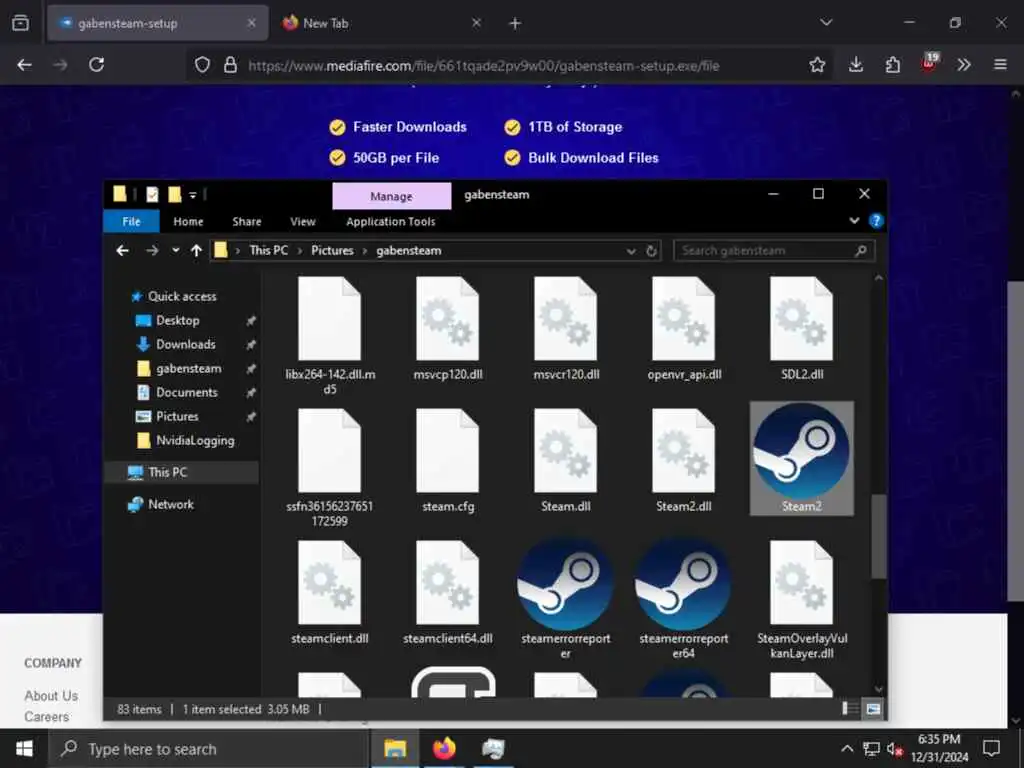
Task: Select the steamclient.dll file
Action: (330, 592)
